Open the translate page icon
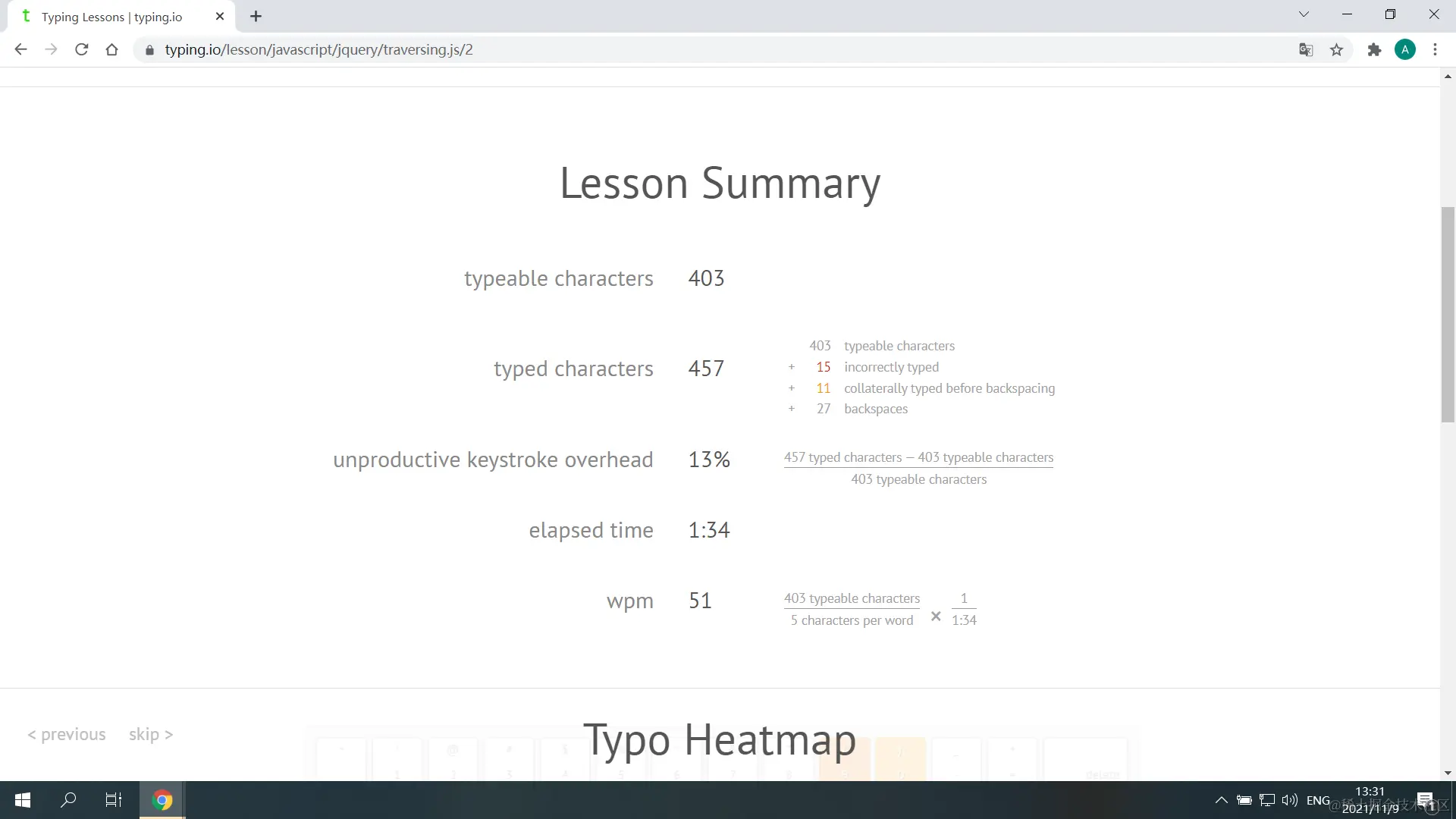 point(1305,49)
